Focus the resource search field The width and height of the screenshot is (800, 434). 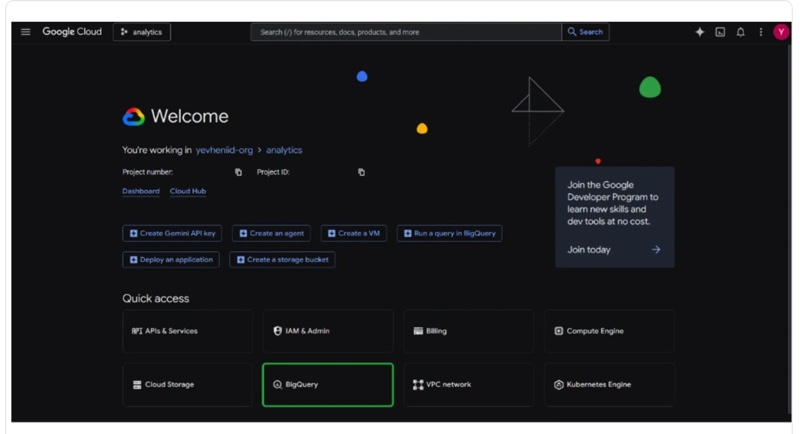click(406, 32)
